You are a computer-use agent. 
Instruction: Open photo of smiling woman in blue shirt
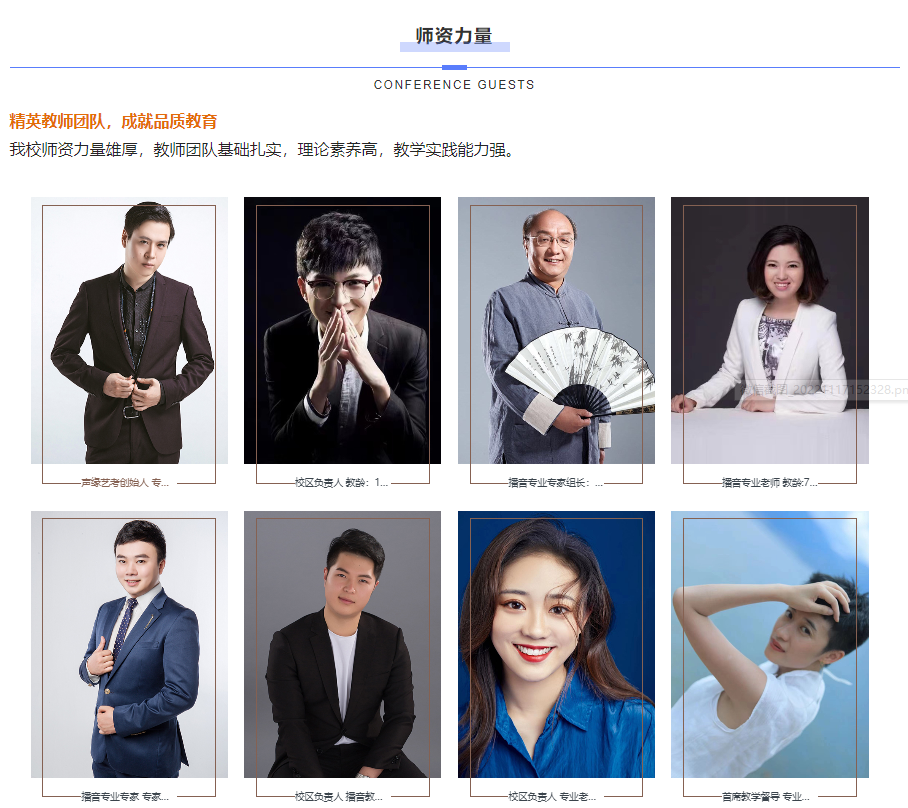(556, 644)
